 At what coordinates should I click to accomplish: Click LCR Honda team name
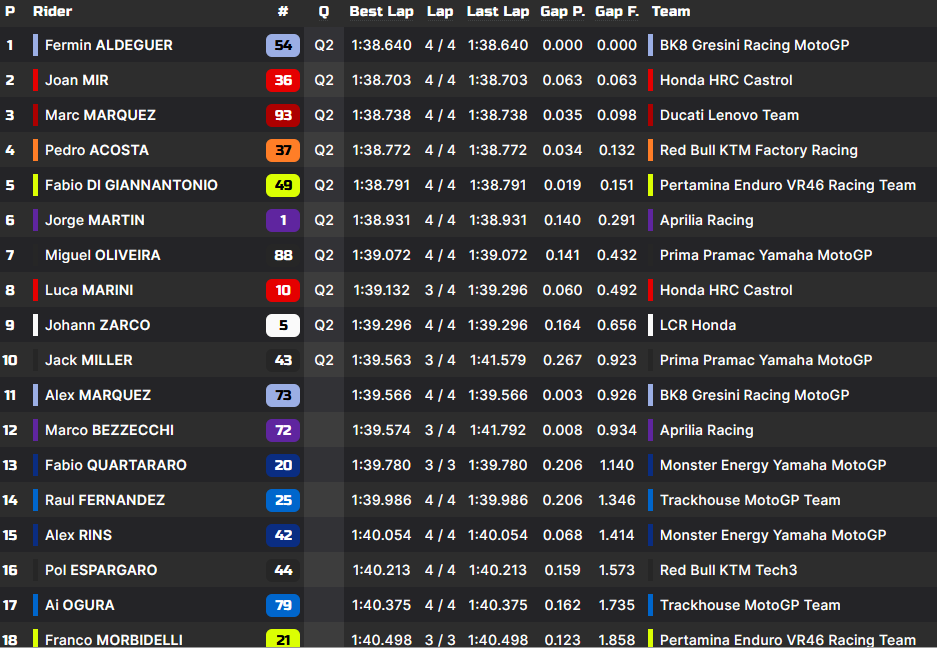point(697,325)
